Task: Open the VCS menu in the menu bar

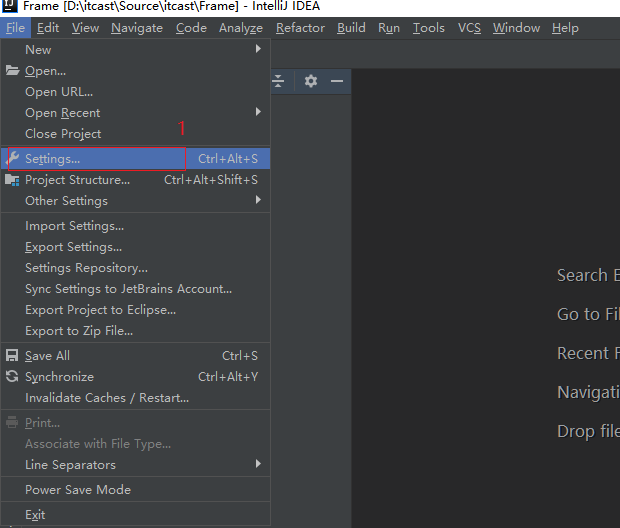Action: point(469,28)
